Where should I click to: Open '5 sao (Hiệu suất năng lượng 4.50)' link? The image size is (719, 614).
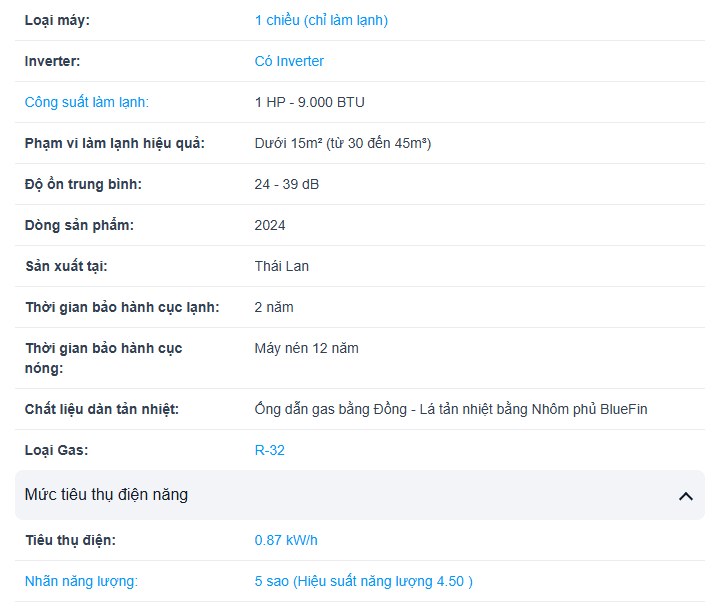364,581
